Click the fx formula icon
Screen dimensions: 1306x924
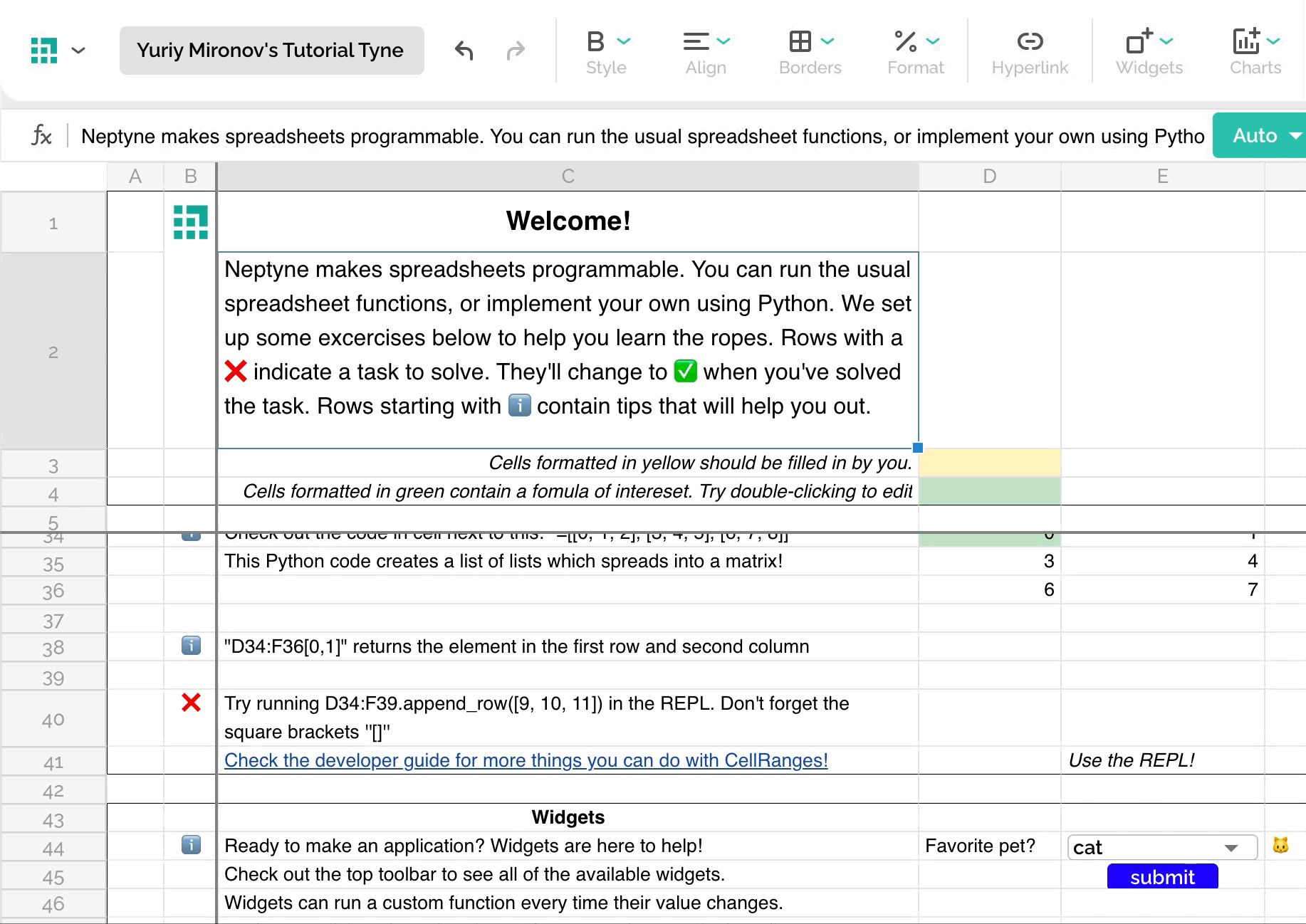(41, 135)
